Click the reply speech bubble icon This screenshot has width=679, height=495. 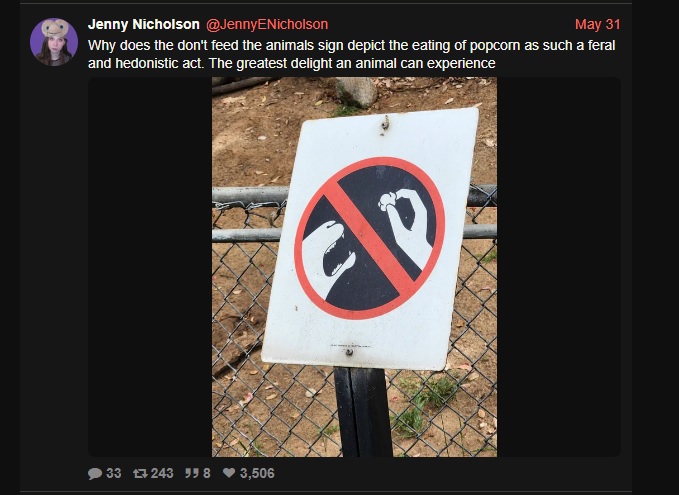[x=95, y=473]
